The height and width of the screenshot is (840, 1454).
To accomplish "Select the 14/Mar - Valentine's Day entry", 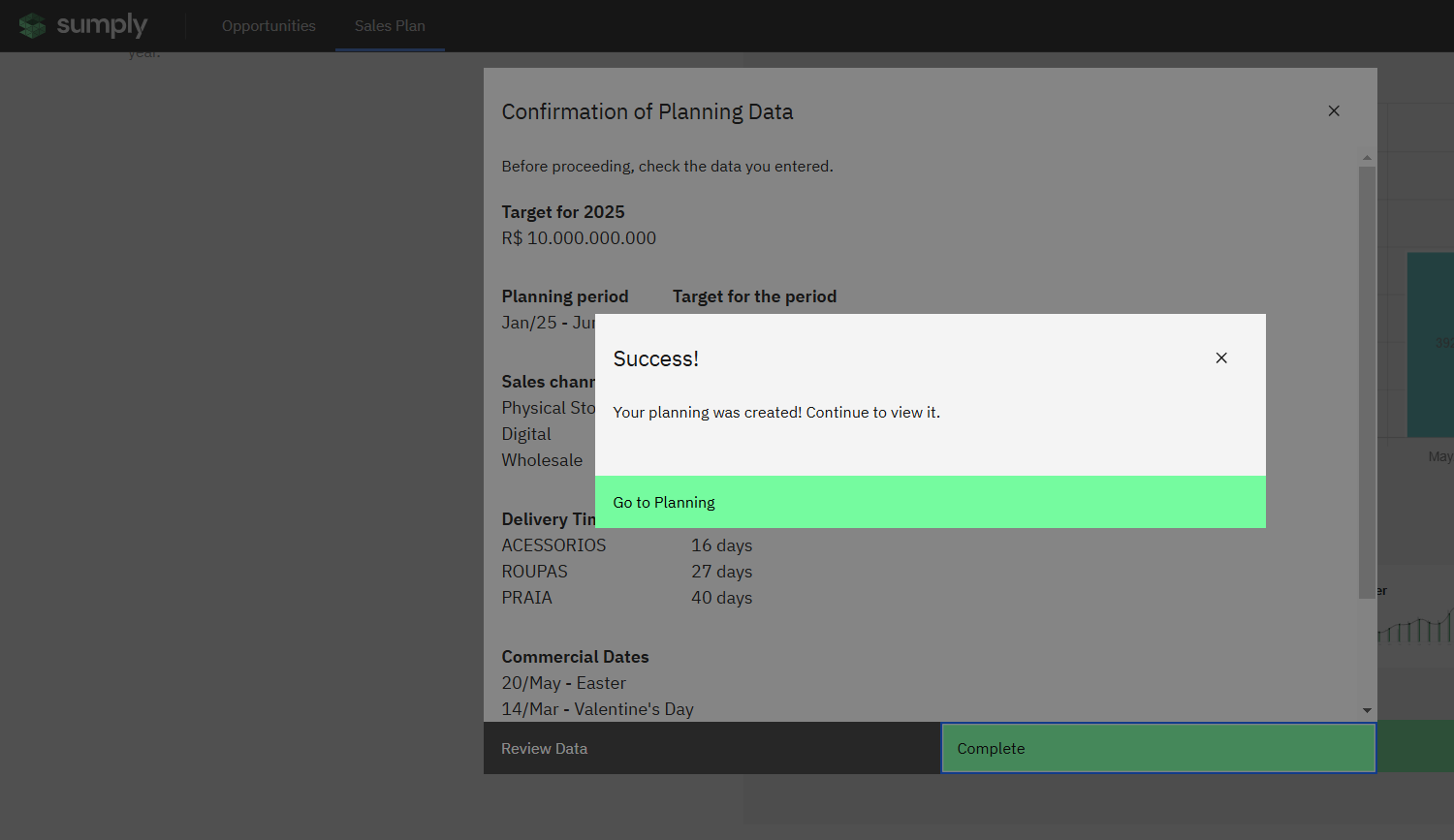I will [x=597, y=709].
